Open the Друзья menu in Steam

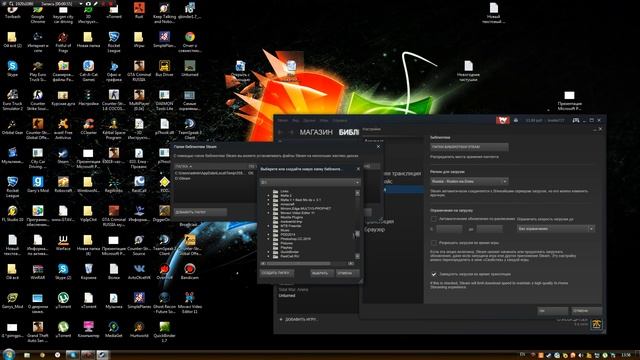(309, 120)
